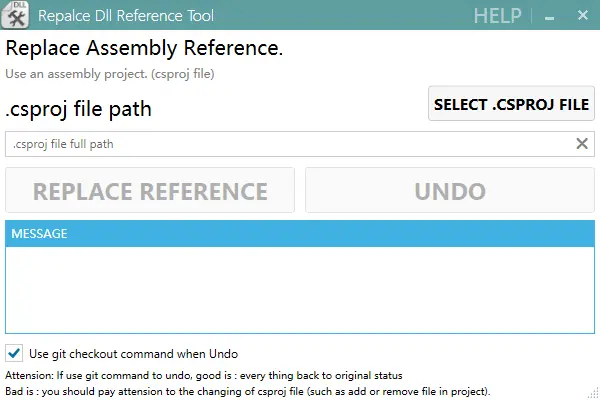This screenshot has width=600, height=400.
Task: Click the 'Use an assembly project' subtitle text
Action: (x=110, y=73)
